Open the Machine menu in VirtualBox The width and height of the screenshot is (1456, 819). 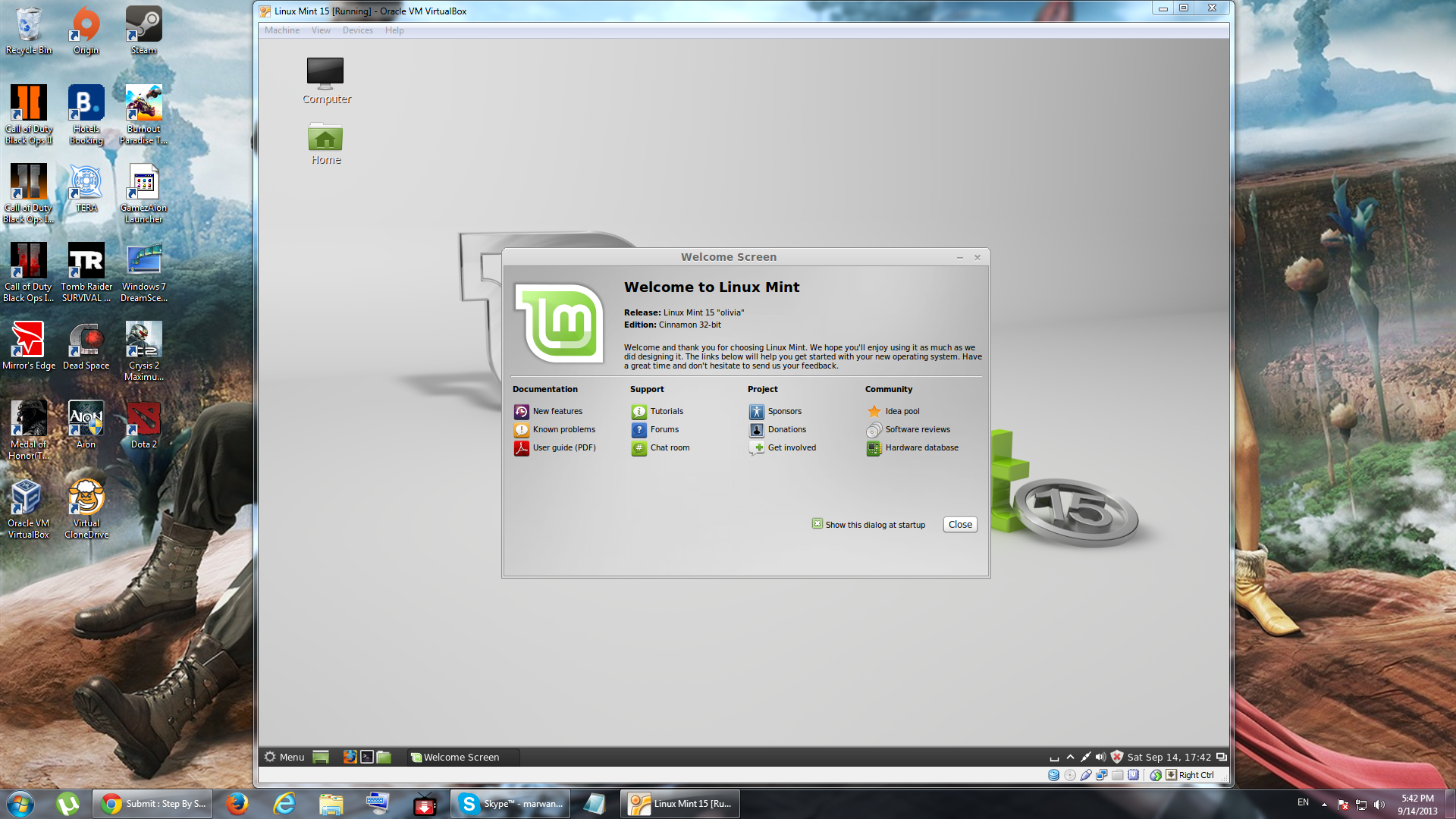282,30
